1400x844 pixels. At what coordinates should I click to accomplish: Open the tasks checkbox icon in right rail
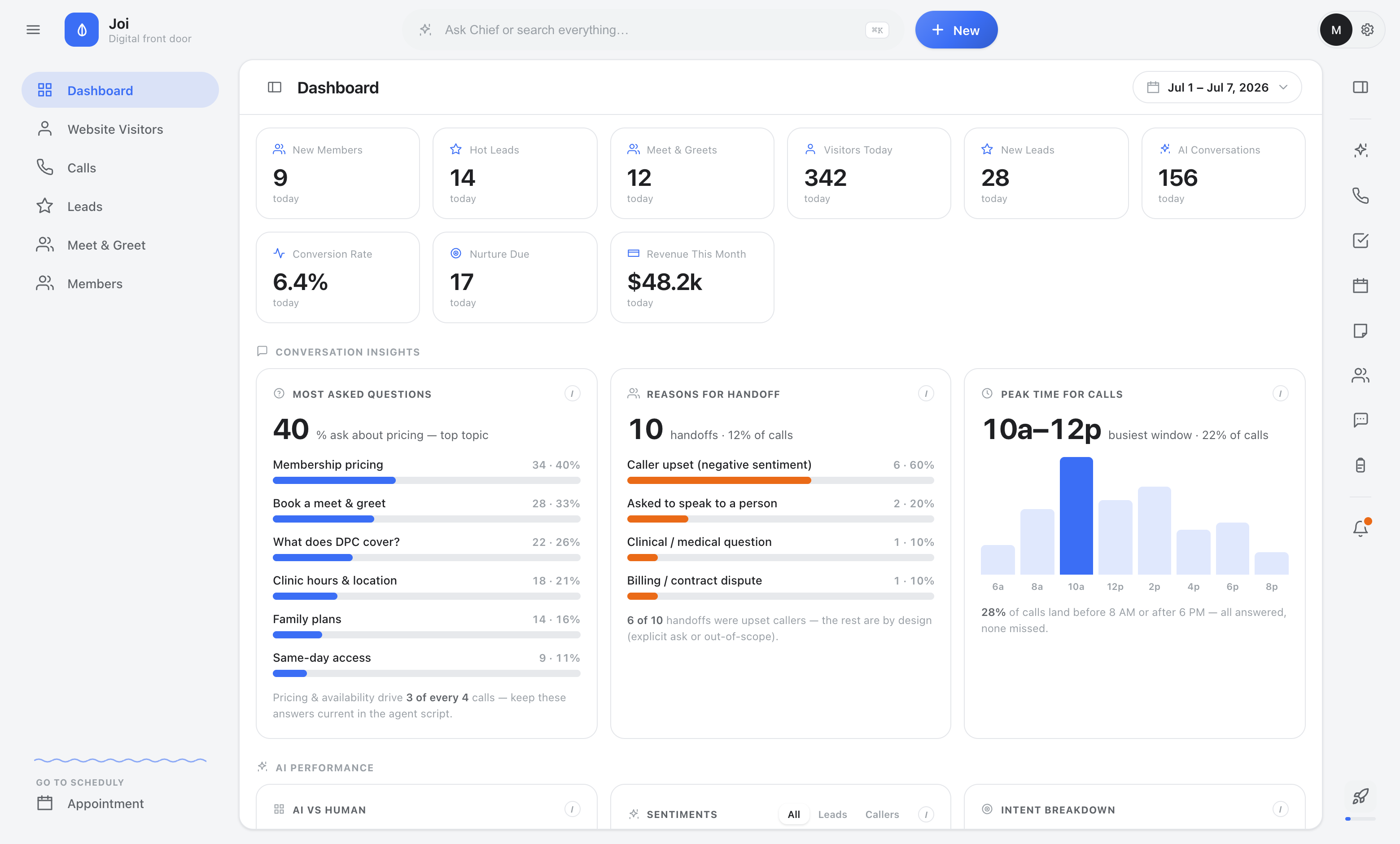pyautogui.click(x=1360, y=241)
